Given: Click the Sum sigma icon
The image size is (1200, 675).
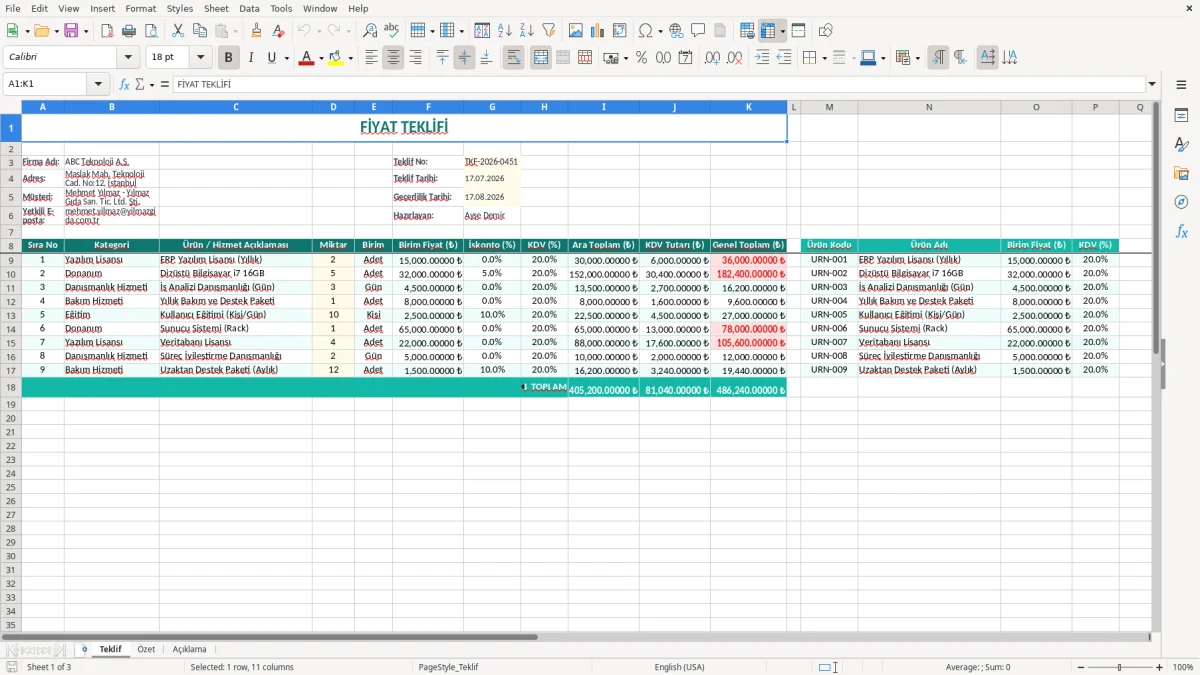Looking at the screenshot, I should click(140, 85).
